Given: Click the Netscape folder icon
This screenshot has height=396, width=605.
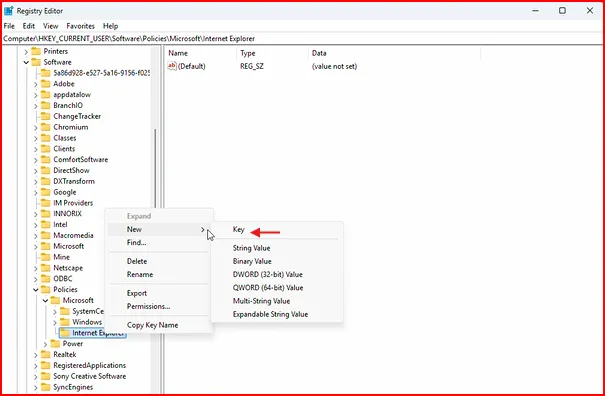Looking at the screenshot, I should pyautogui.click(x=46, y=268).
